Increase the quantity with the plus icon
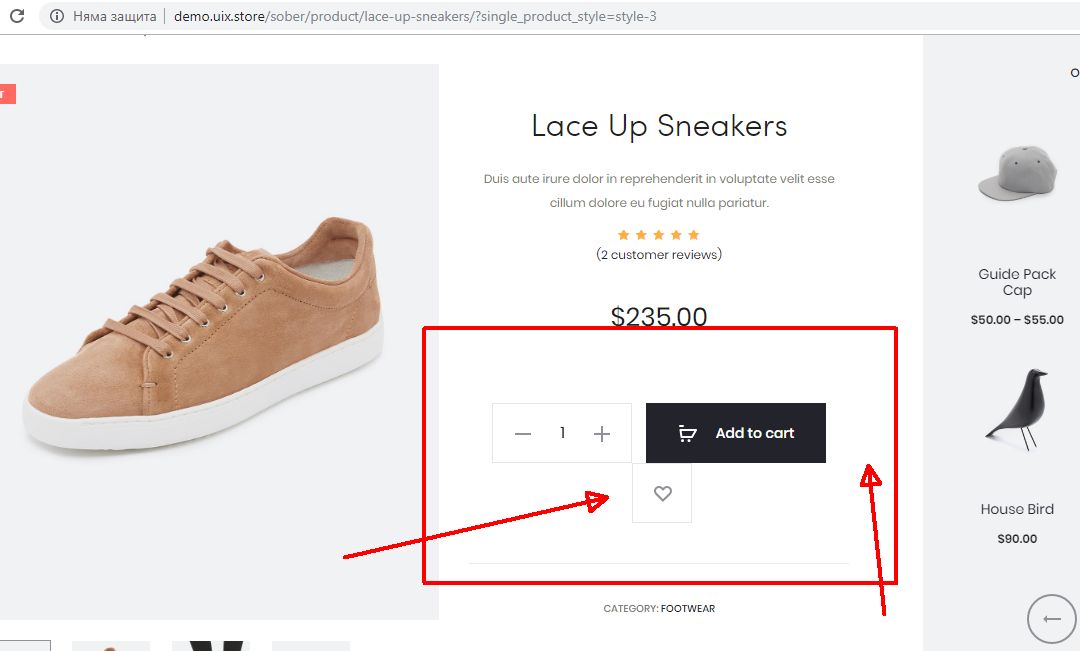 click(x=601, y=434)
